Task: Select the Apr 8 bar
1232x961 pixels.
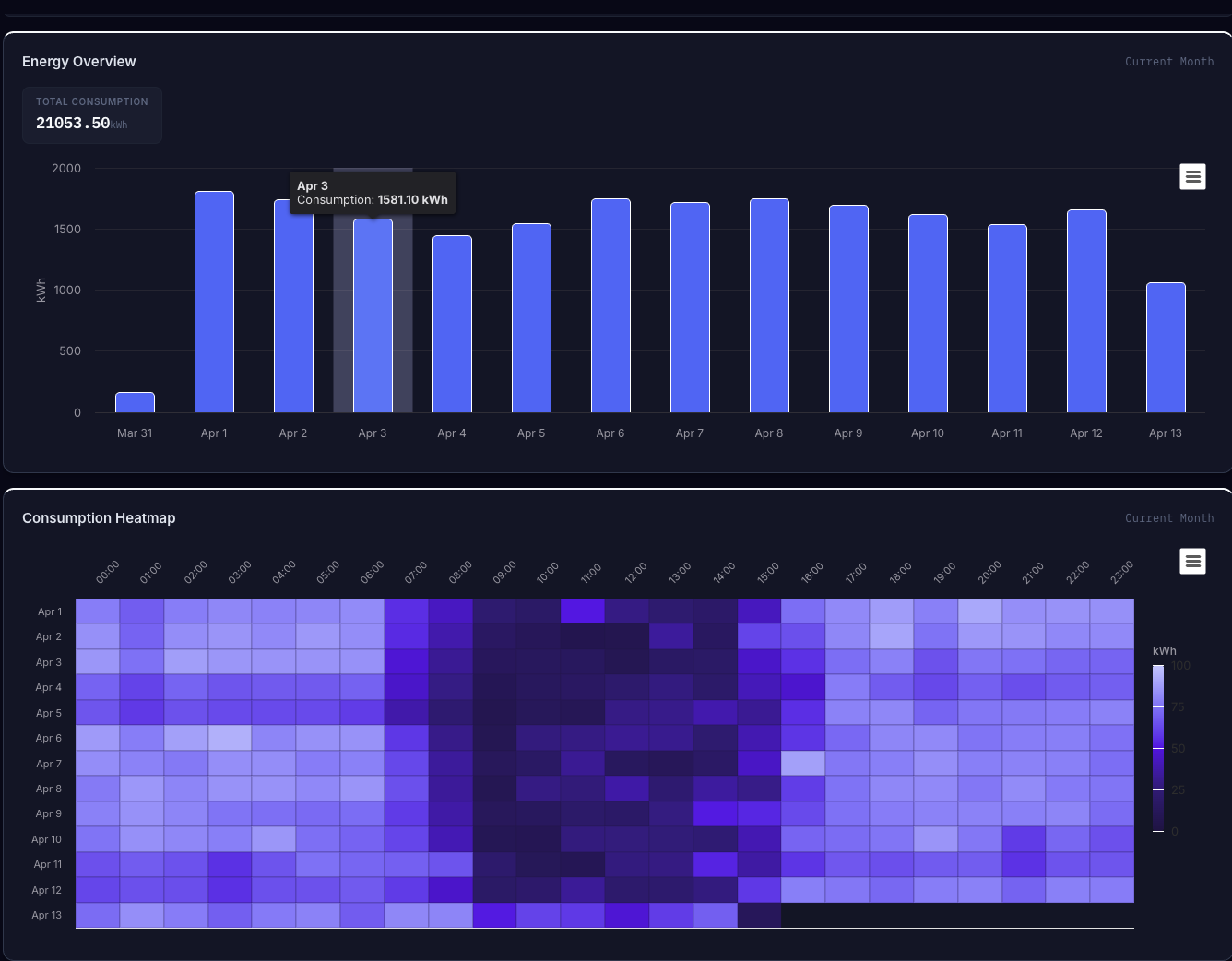Action: (x=769, y=305)
